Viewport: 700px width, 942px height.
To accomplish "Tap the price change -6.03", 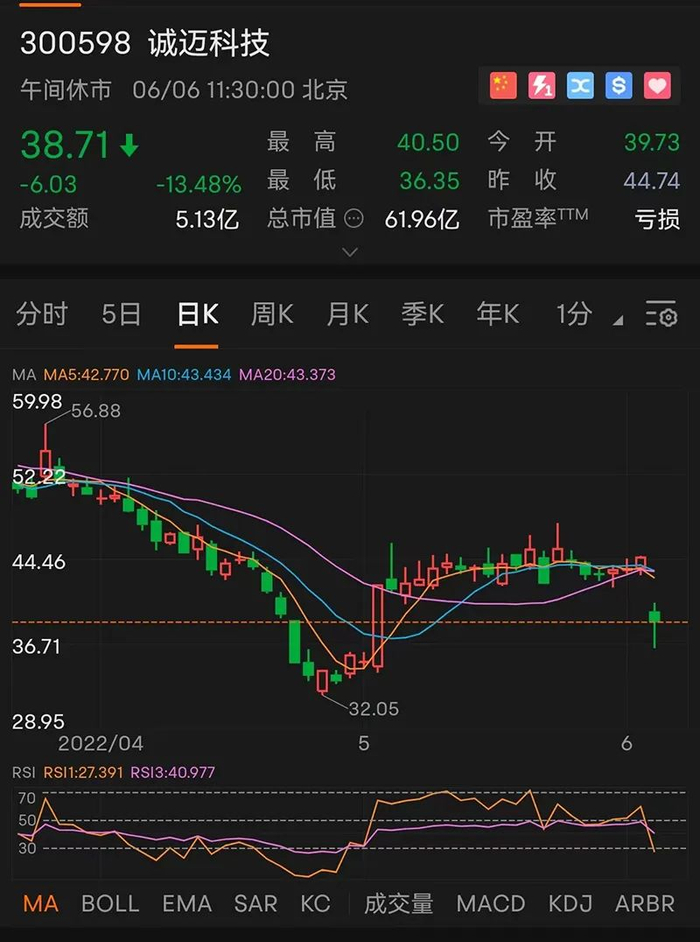I will [x=48, y=184].
